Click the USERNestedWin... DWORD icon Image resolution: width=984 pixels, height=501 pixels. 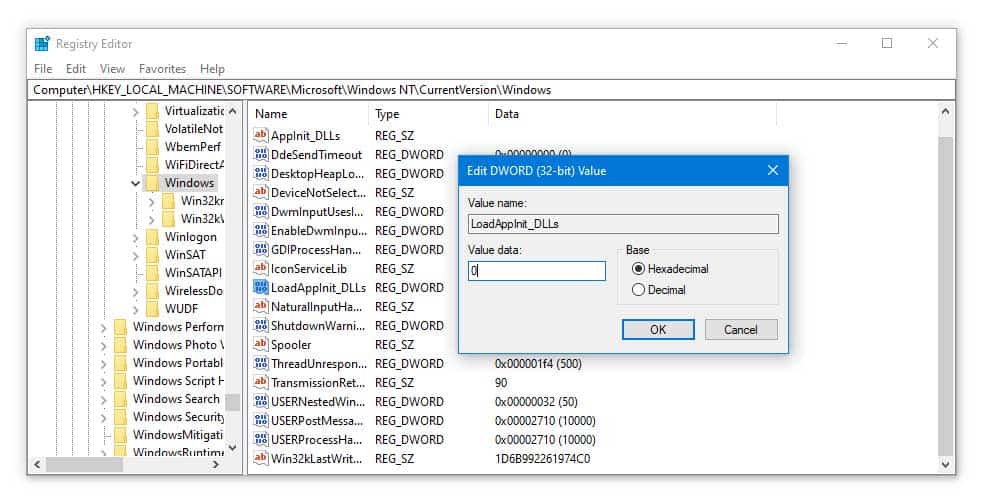[260, 401]
